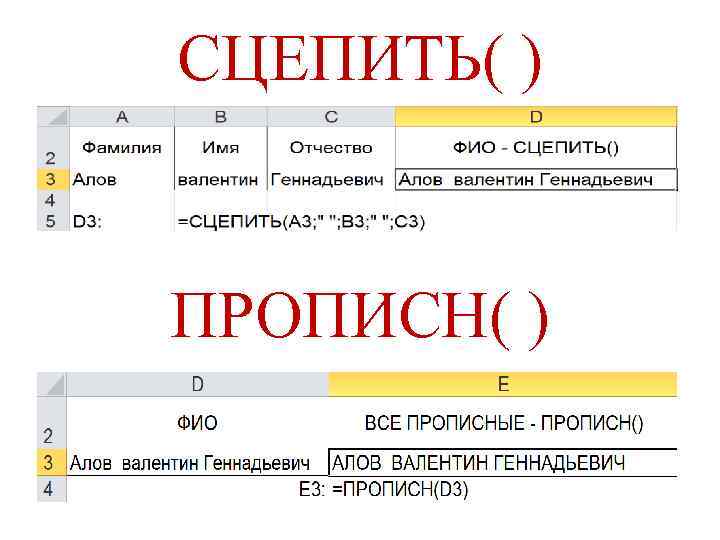This screenshot has height=540, width=720.
Task: Select cell containing Фамилия
Action: [122, 148]
